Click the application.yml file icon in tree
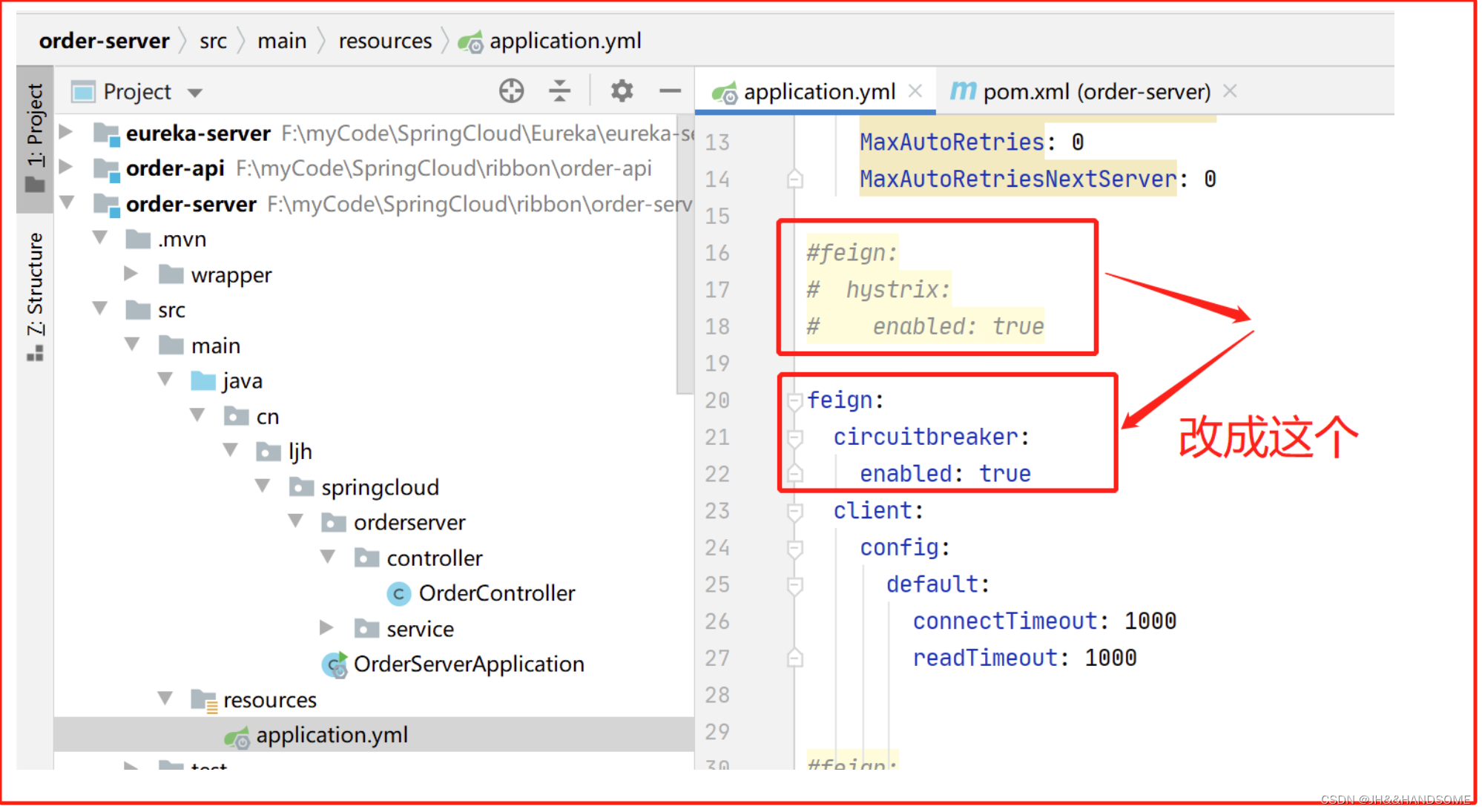 click(x=237, y=736)
